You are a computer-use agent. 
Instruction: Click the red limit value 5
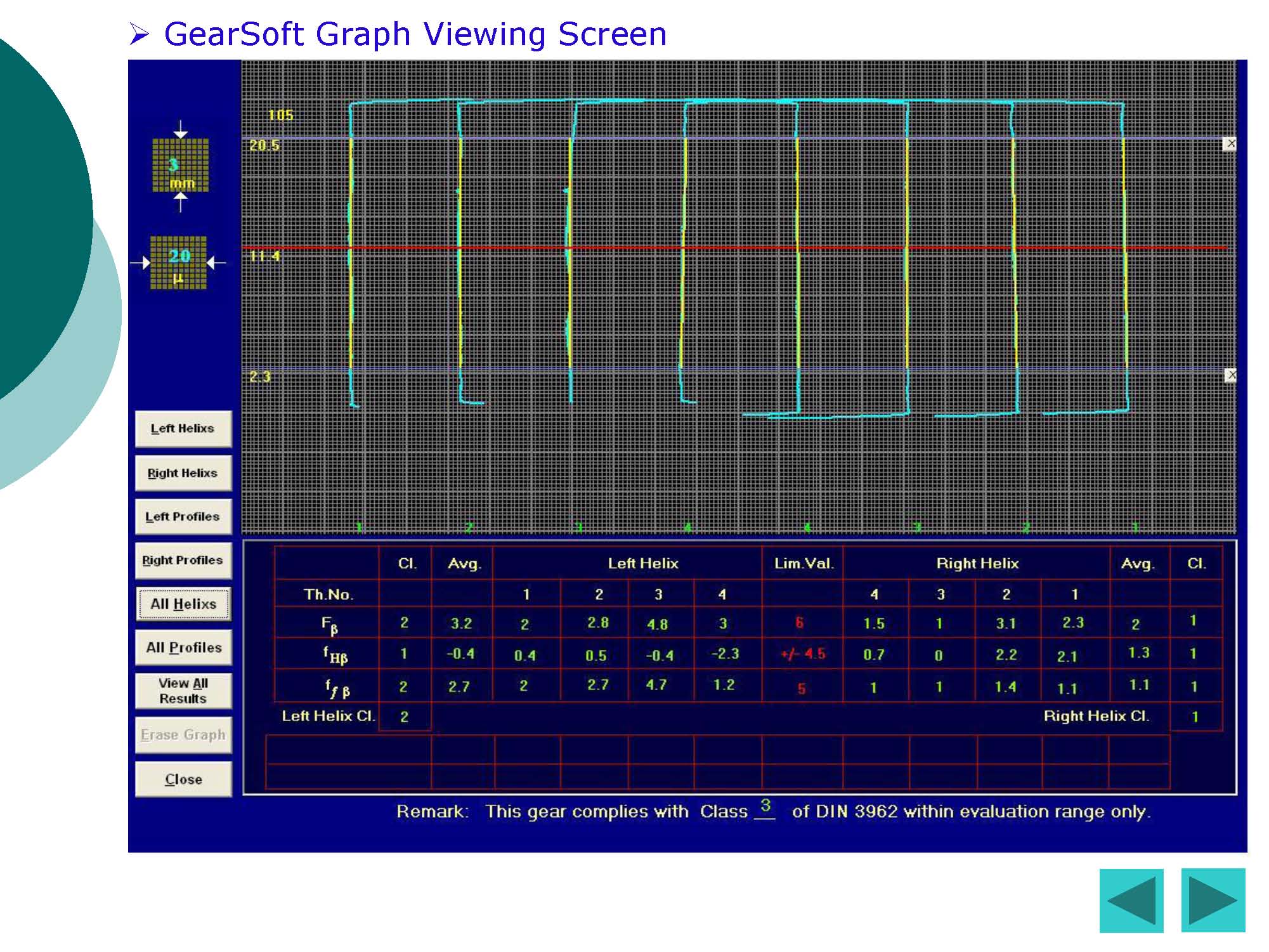pos(802,689)
